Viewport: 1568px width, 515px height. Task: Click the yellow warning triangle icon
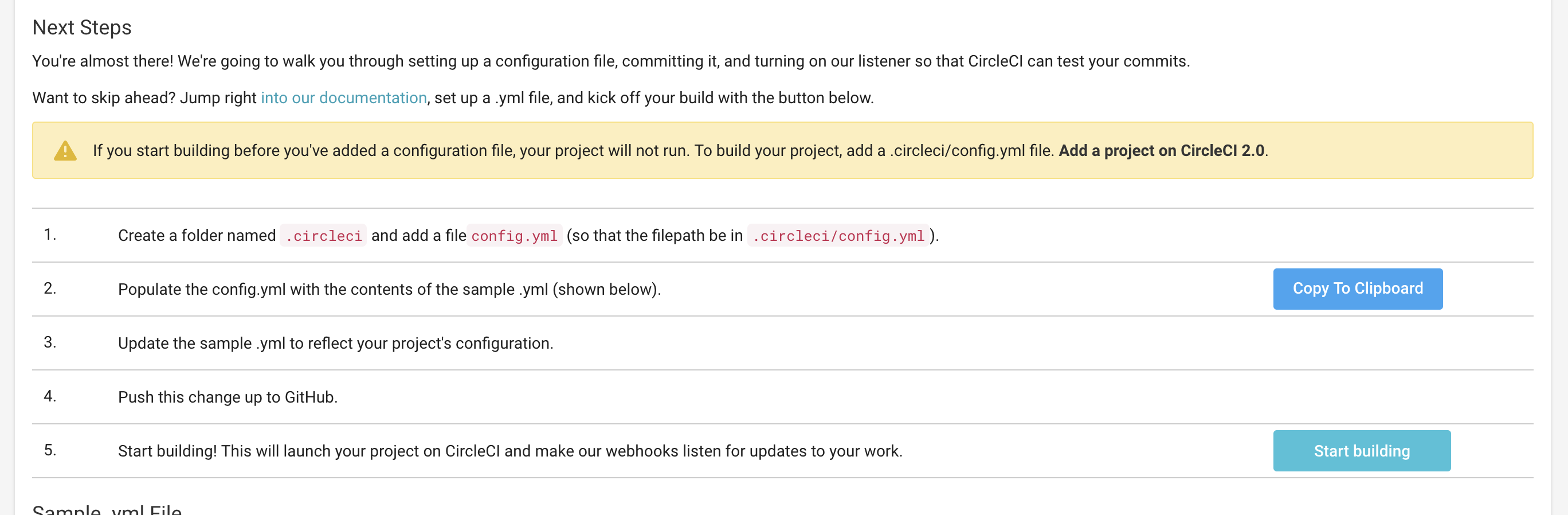(65, 150)
